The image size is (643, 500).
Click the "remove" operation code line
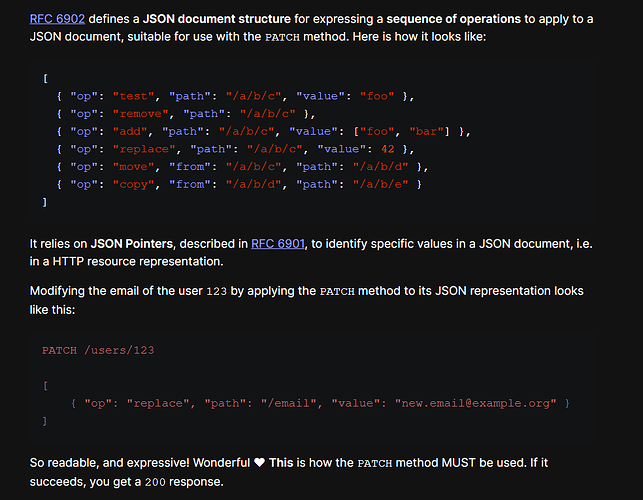click(x=186, y=114)
